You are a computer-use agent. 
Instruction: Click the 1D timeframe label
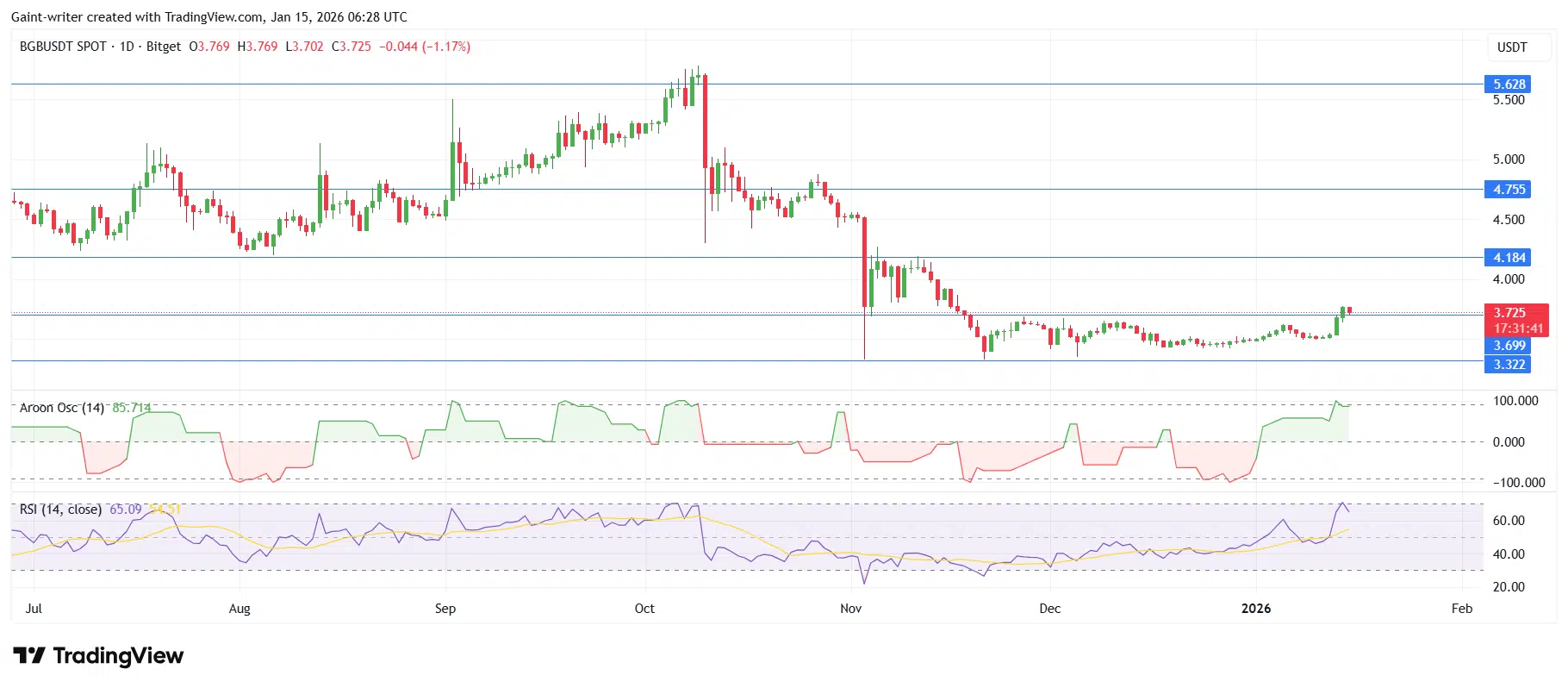click(127, 47)
